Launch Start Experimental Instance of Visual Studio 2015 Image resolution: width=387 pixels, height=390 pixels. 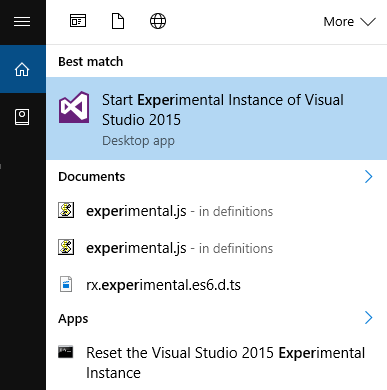point(217,119)
